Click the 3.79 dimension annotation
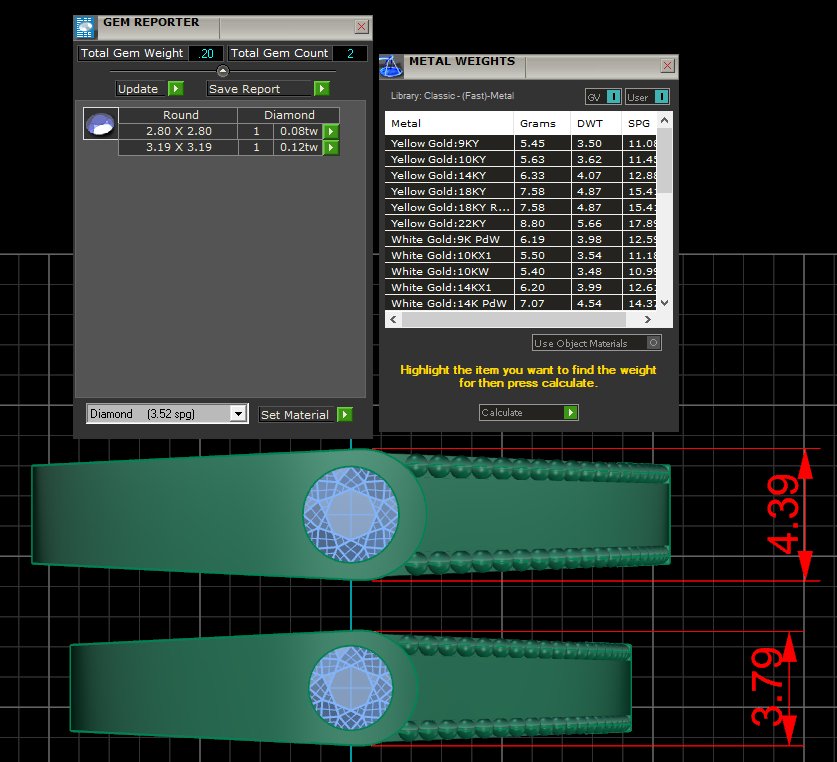Image resolution: width=837 pixels, height=762 pixels. [767, 688]
